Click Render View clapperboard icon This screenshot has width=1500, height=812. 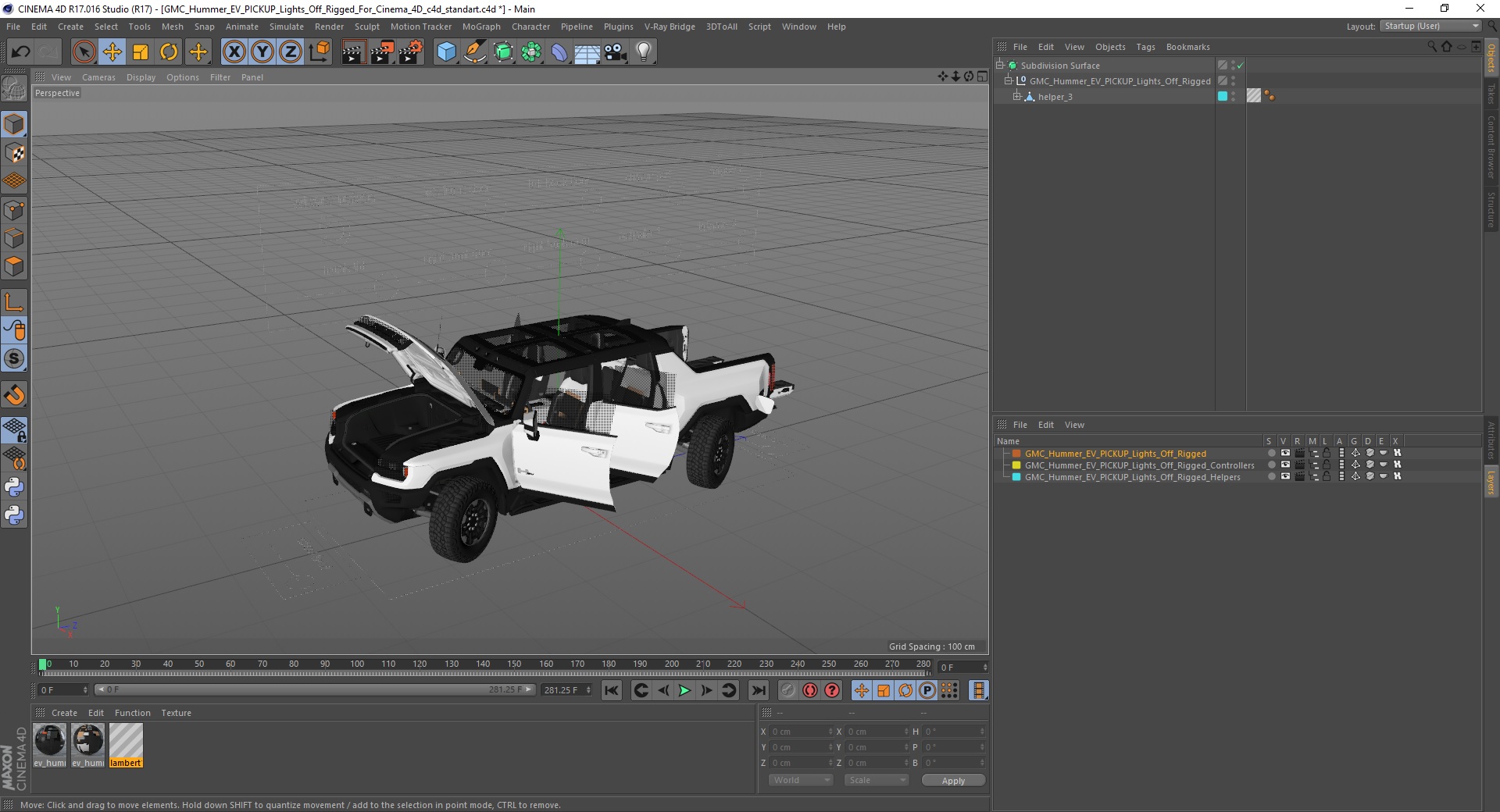(x=353, y=52)
